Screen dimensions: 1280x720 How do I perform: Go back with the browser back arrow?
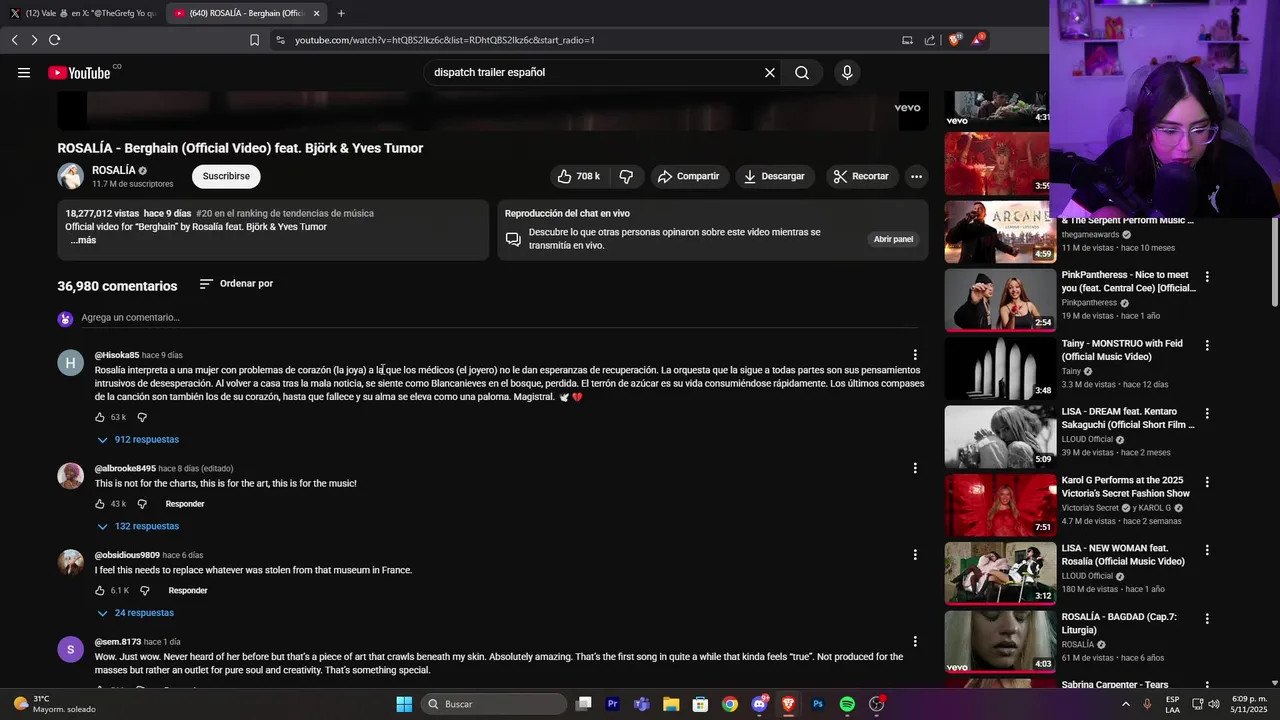(x=15, y=40)
